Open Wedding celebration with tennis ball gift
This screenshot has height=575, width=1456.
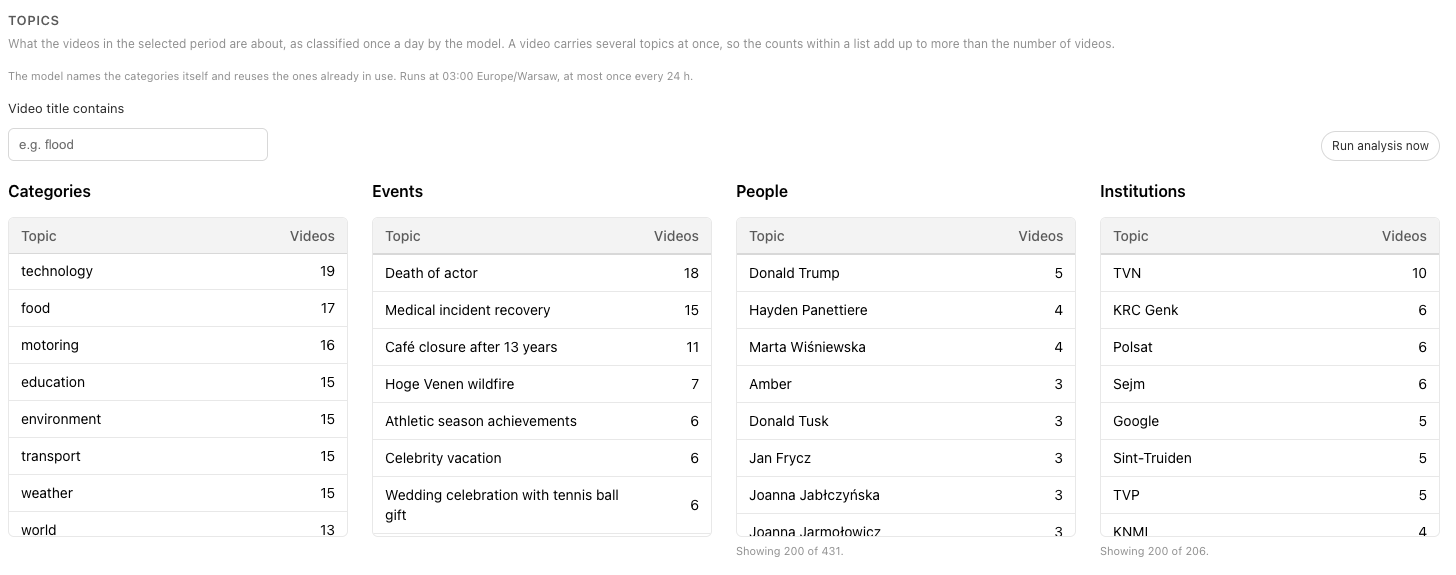click(x=542, y=505)
